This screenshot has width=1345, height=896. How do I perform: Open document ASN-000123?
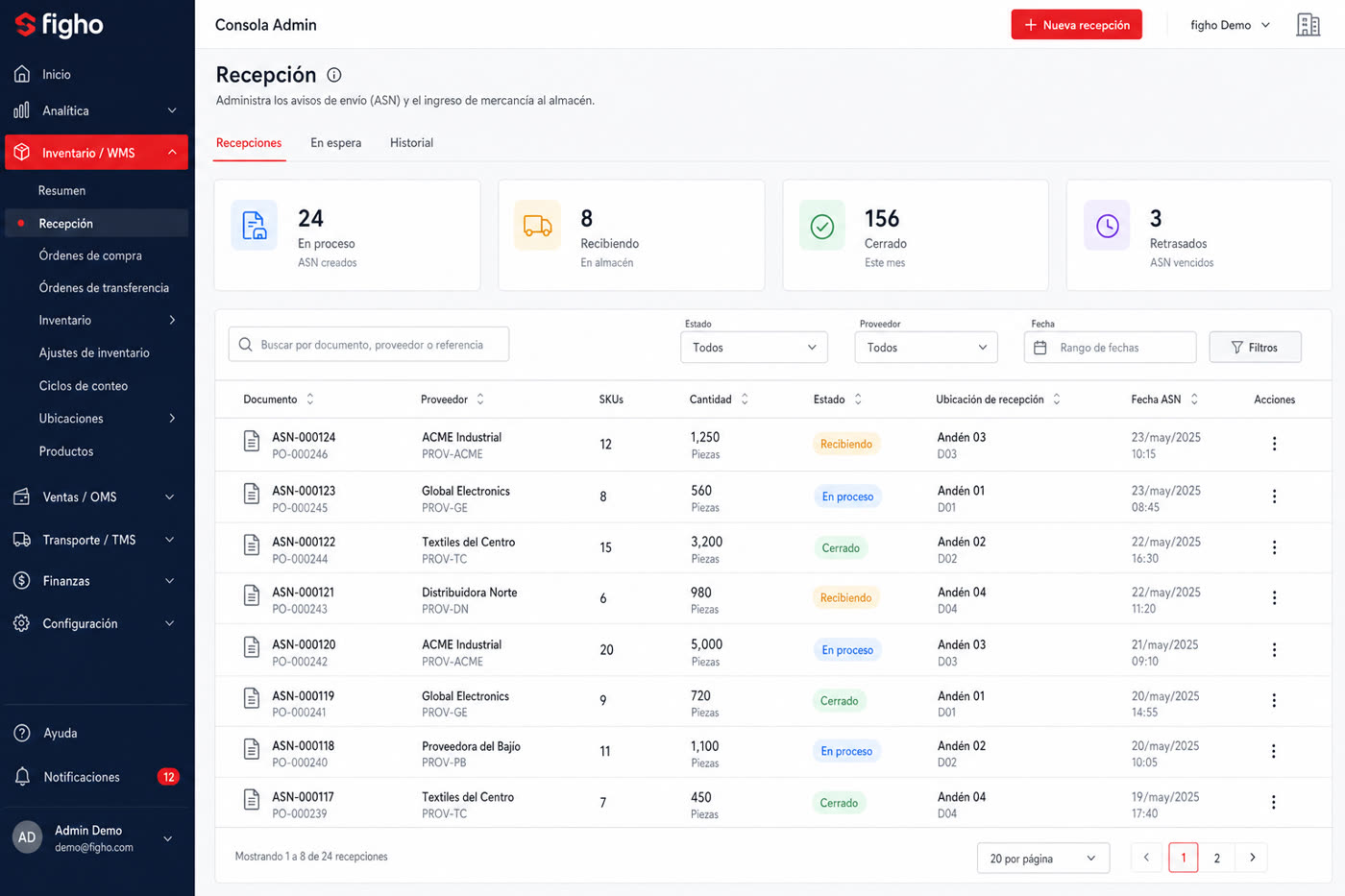click(x=304, y=491)
